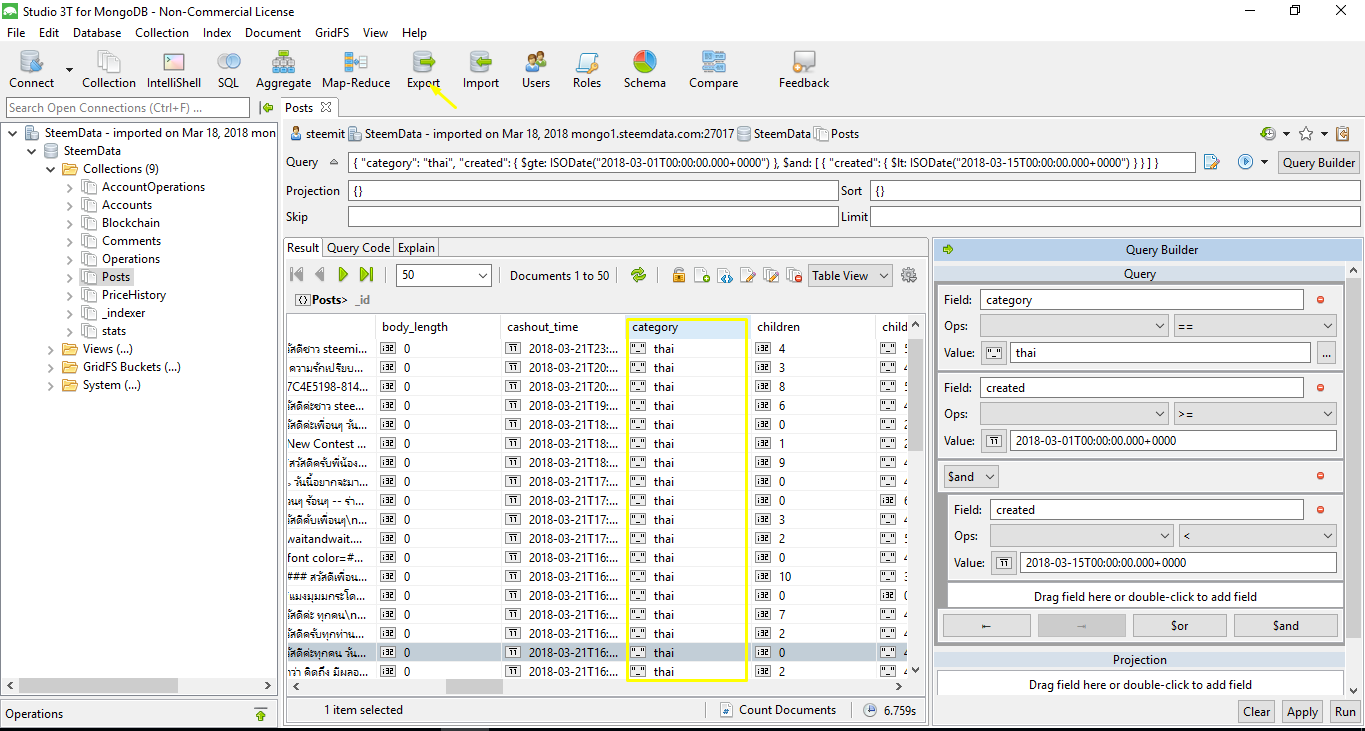Open the Connect manager toolbar button

click(x=32, y=70)
